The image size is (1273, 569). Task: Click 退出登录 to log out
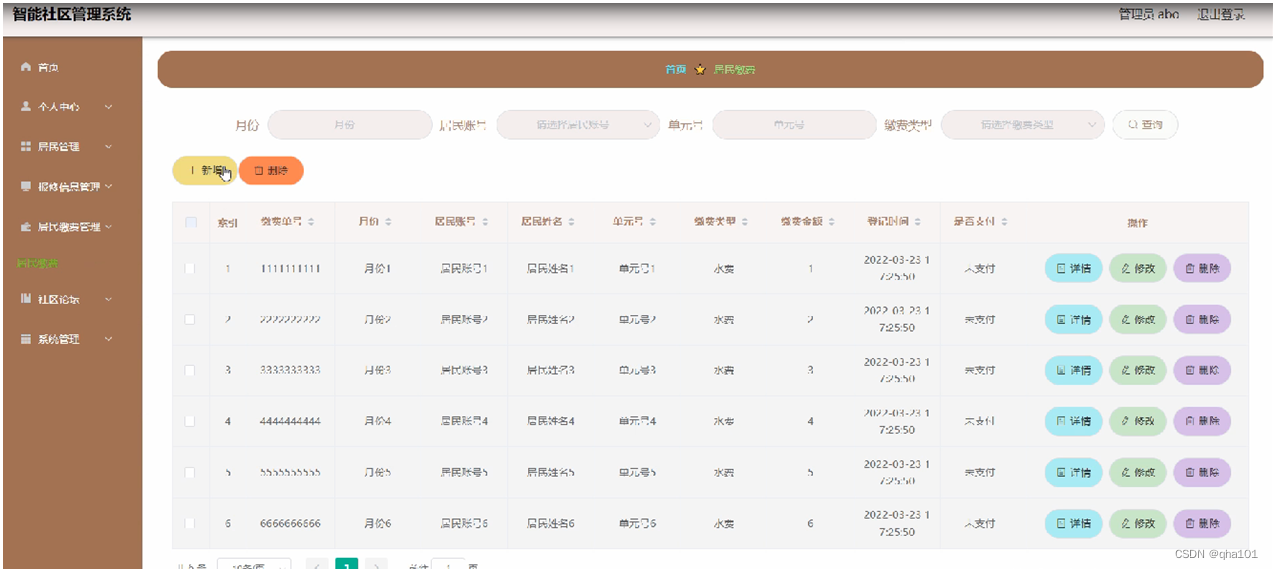(1220, 15)
